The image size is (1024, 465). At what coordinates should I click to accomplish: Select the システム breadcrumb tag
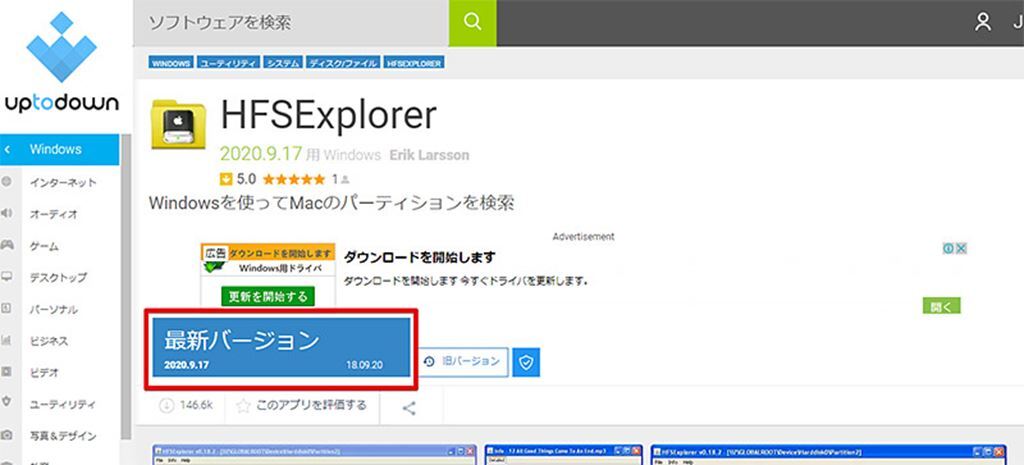(x=283, y=63)
